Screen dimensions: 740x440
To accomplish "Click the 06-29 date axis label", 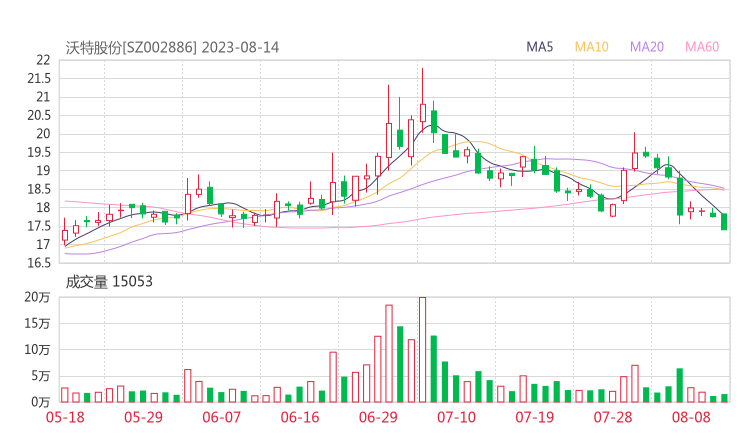I will (378, 417).
